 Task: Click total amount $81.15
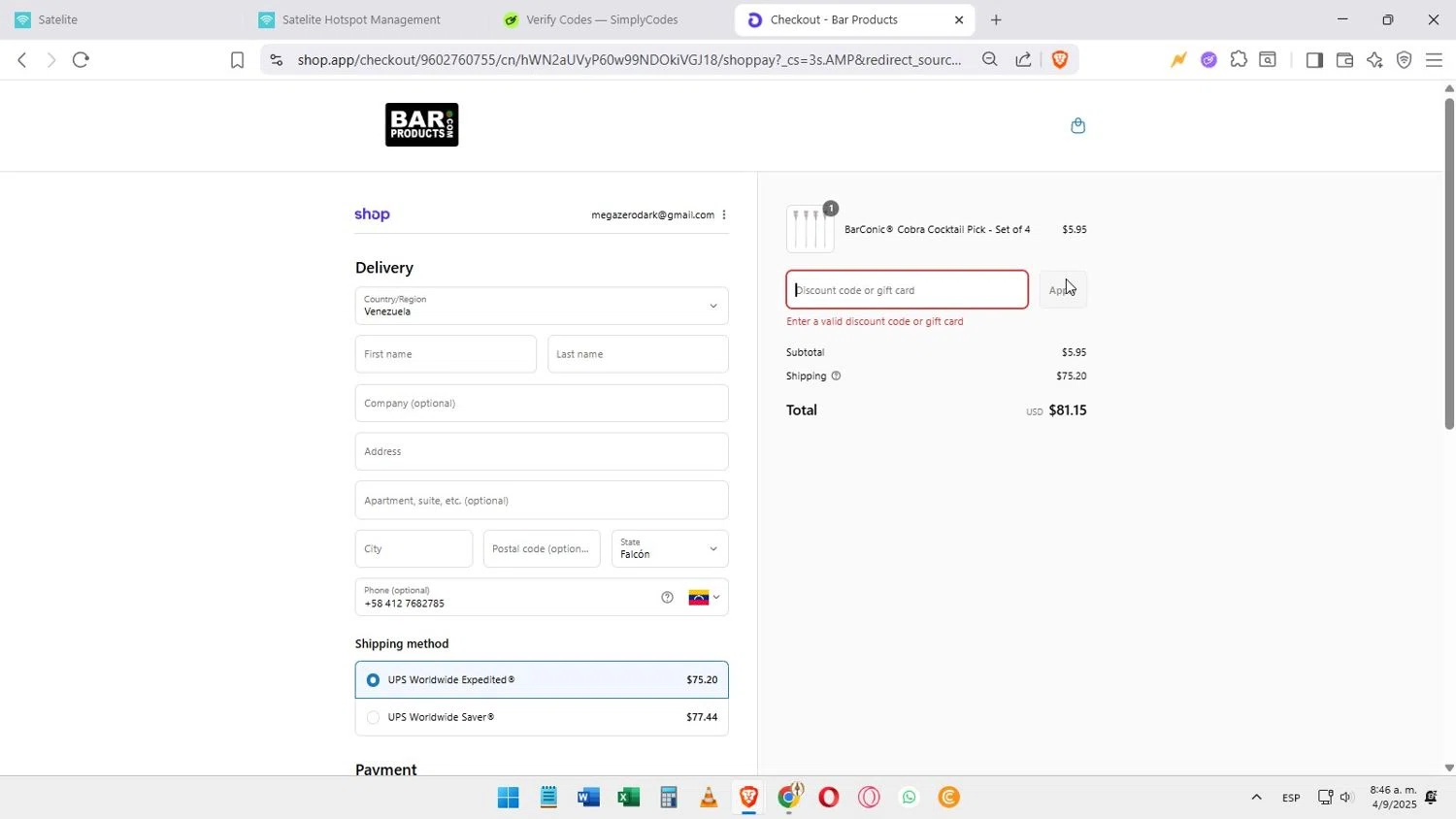click(1068, 410)
